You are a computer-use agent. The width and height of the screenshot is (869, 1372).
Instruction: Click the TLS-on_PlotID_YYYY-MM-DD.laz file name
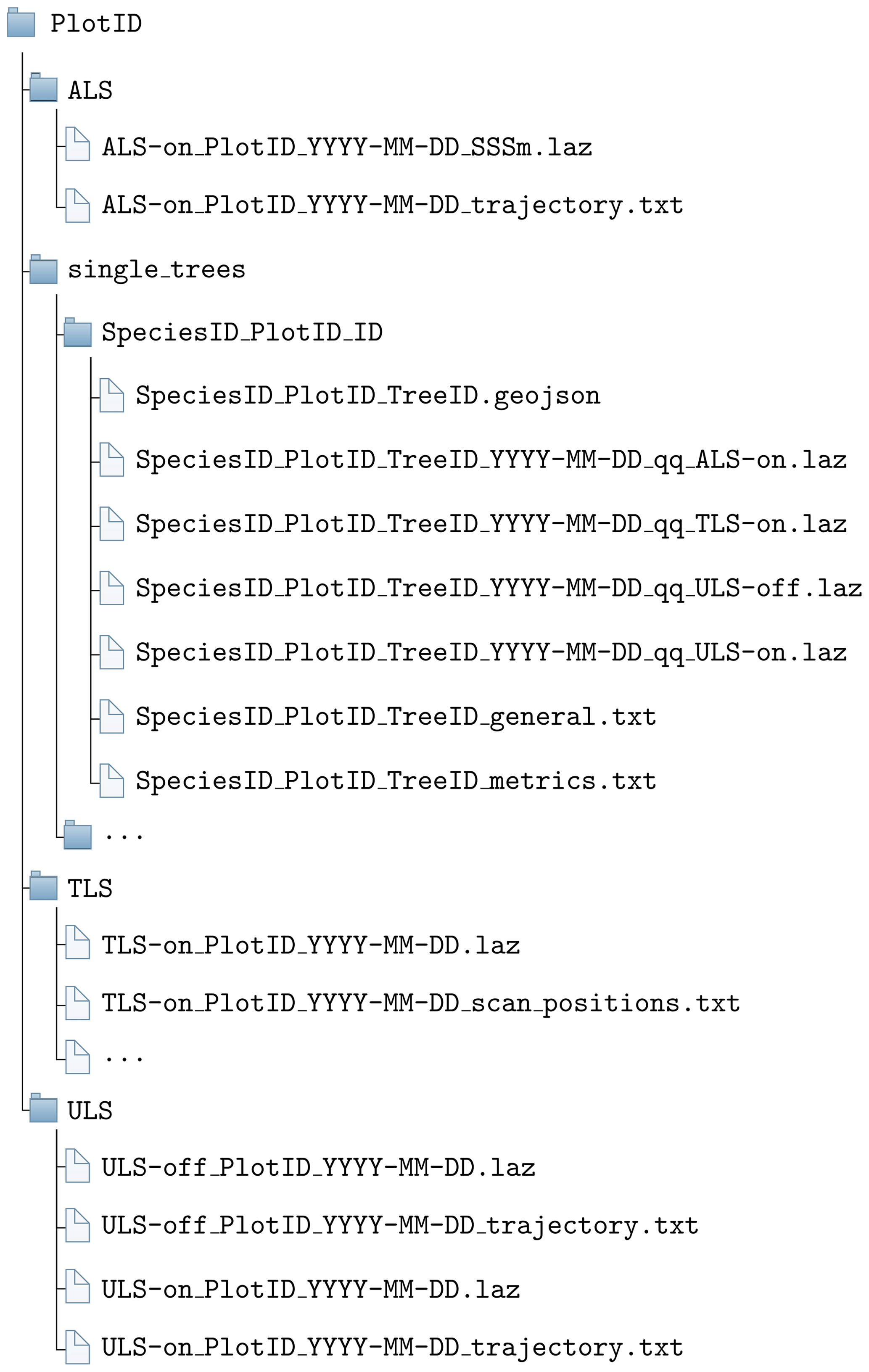tap(311, 946)
